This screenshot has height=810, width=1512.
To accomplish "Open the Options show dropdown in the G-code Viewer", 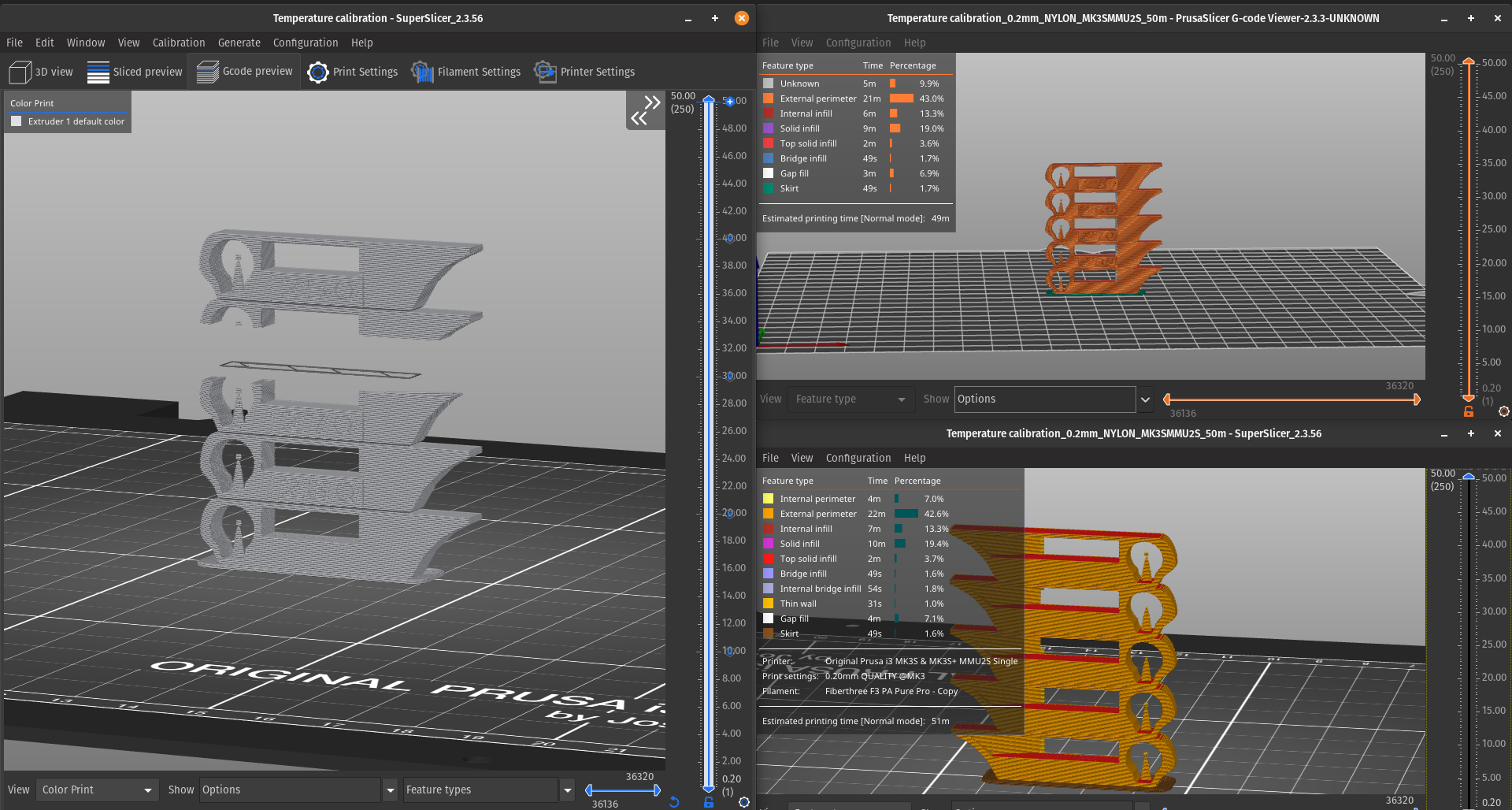I will (1146, 399).
